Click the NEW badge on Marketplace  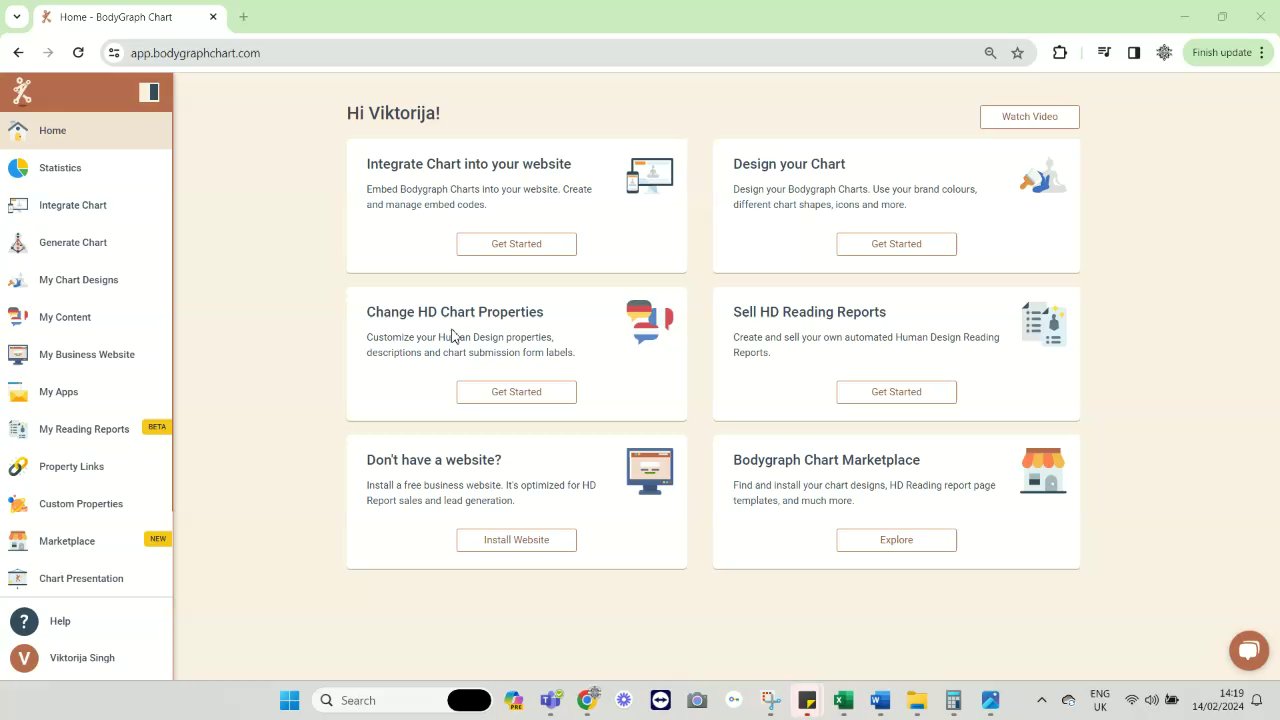[x=157, y=539]
